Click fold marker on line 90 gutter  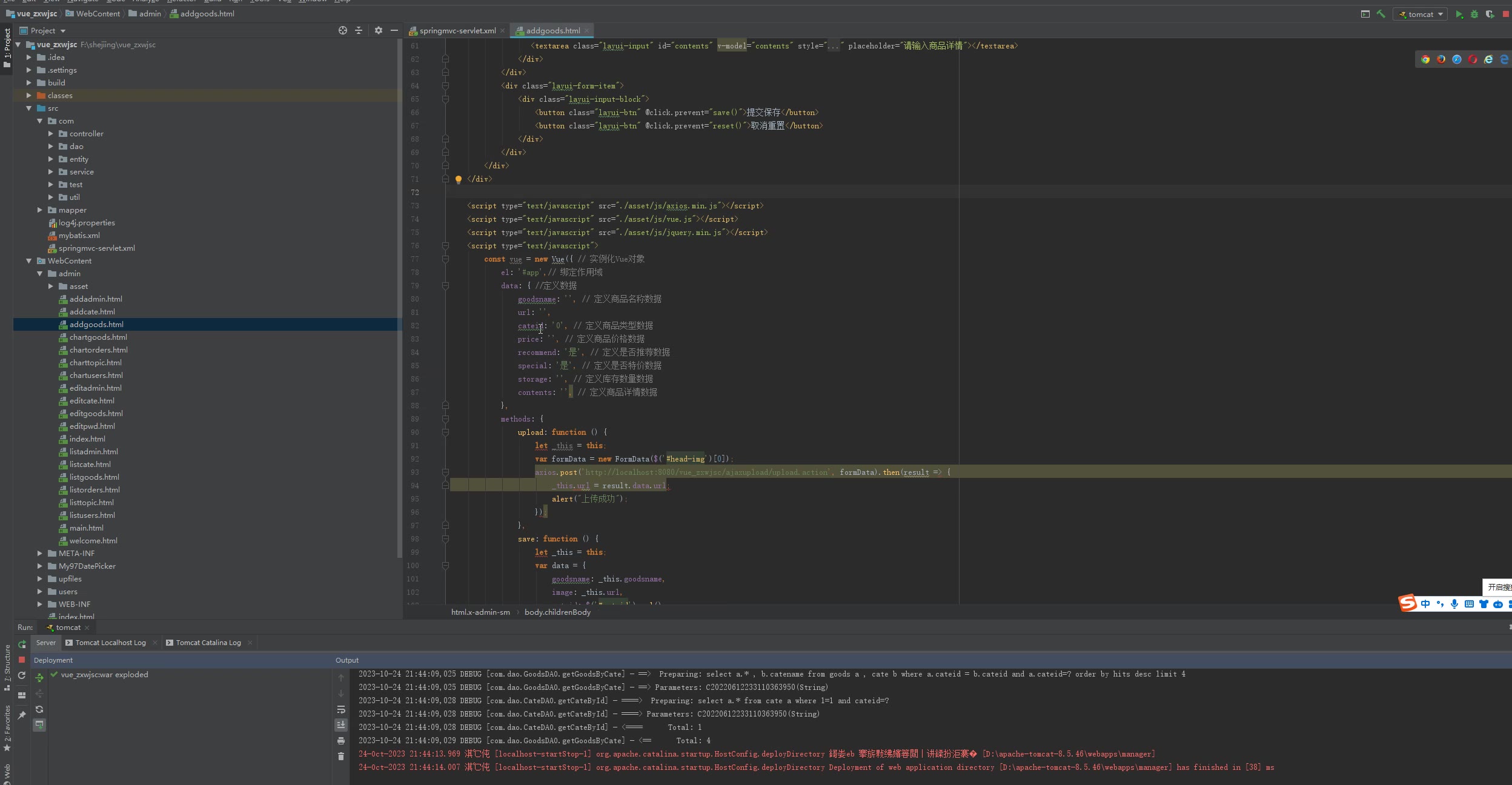tap(445, 432)
